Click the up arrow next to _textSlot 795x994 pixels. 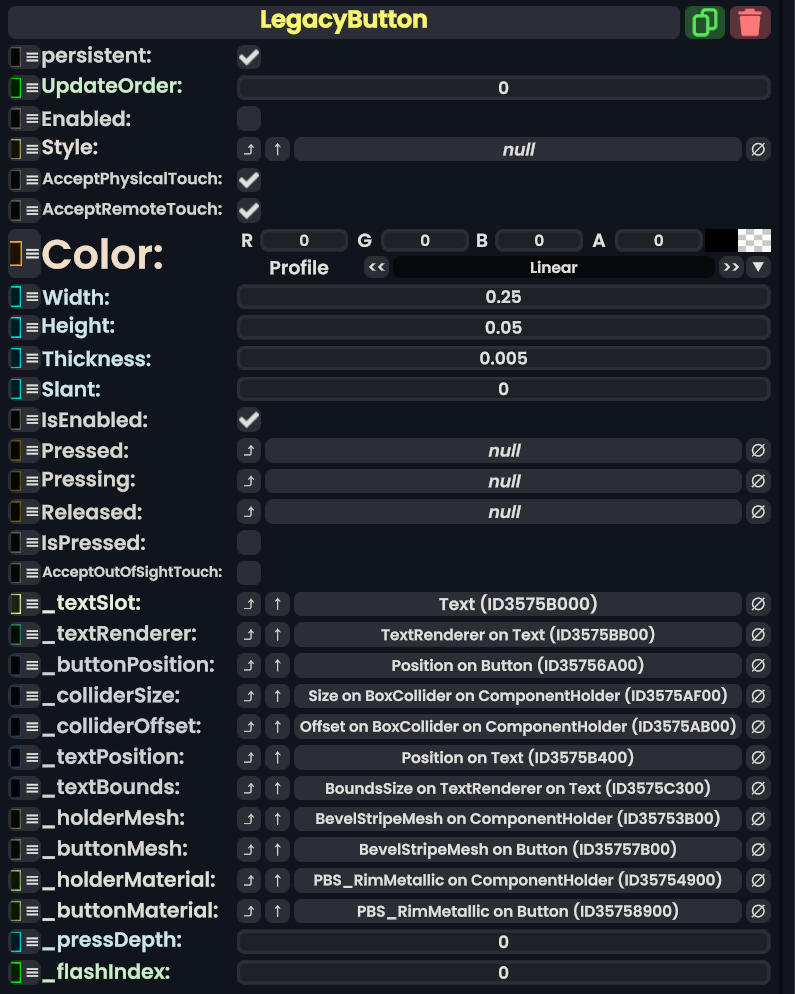[278, 604]
